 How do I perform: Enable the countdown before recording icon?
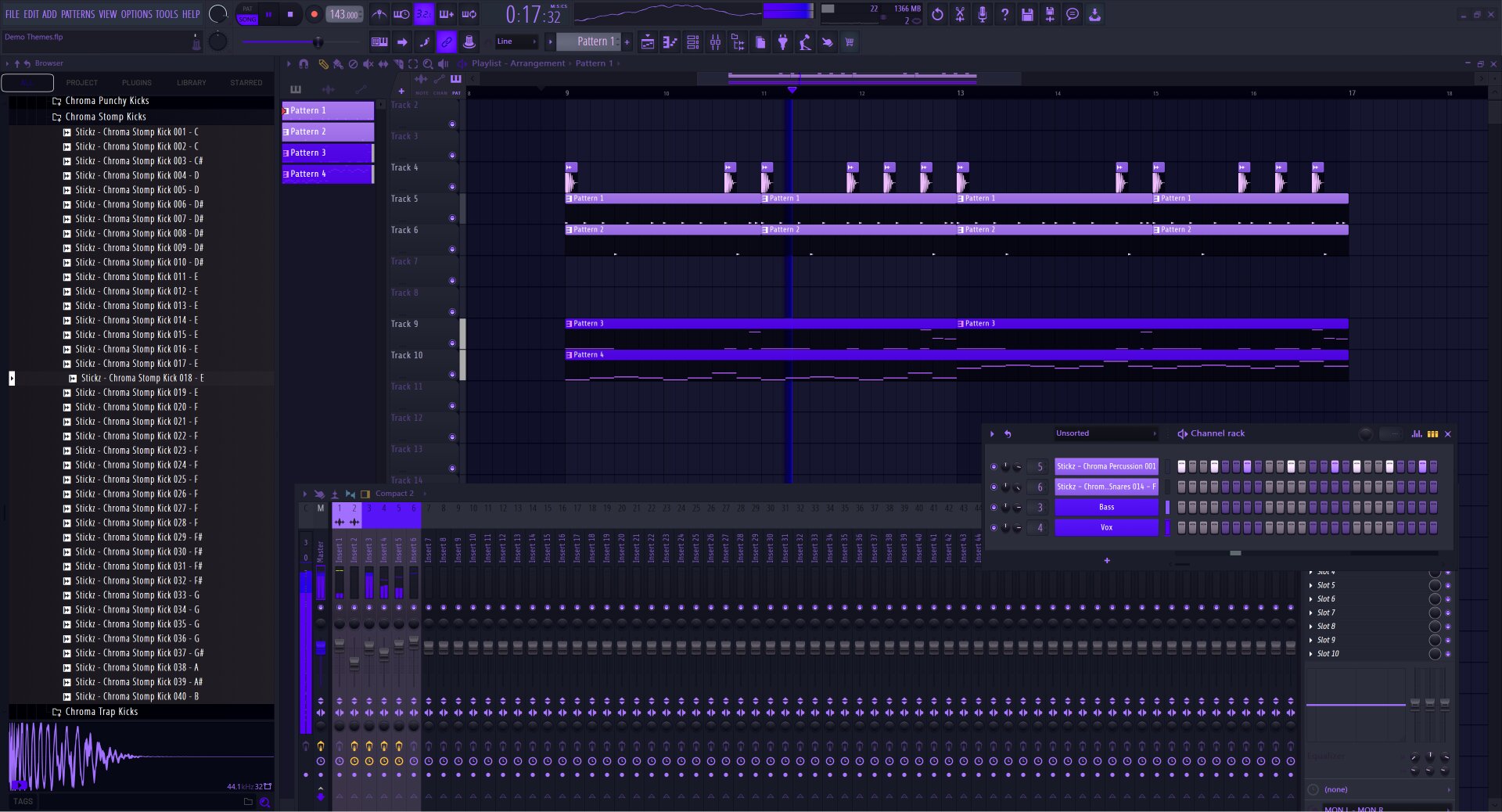tap(424, 14)
